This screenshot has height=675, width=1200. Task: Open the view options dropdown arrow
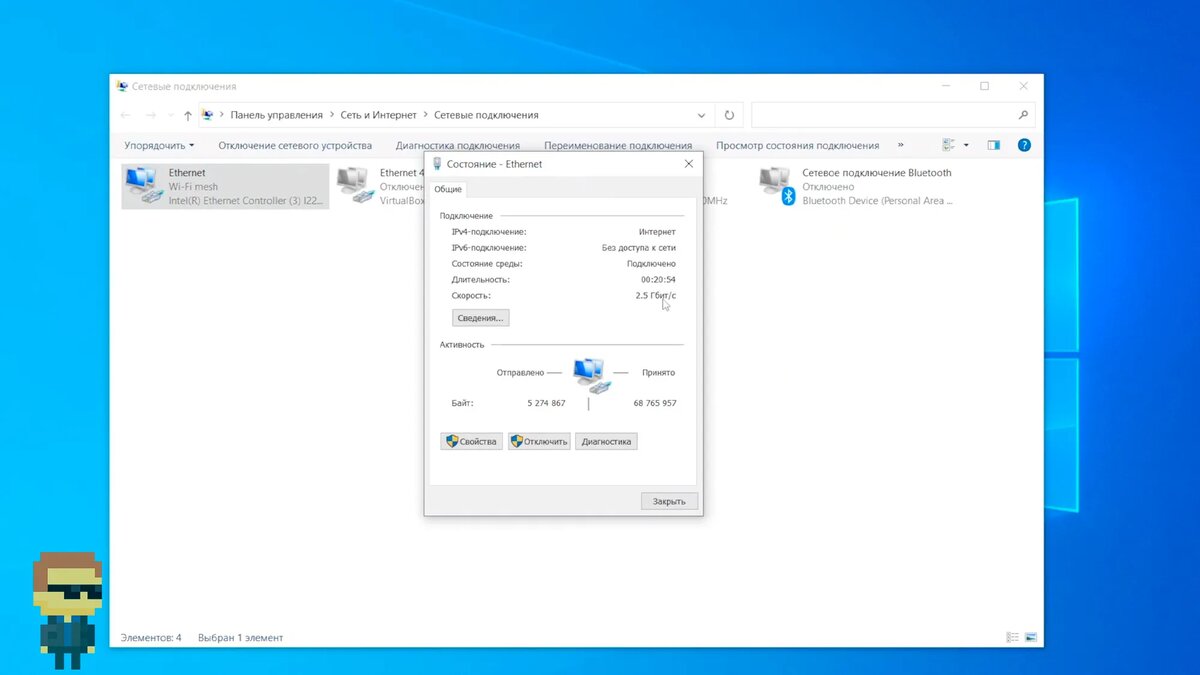click(966, 145)
